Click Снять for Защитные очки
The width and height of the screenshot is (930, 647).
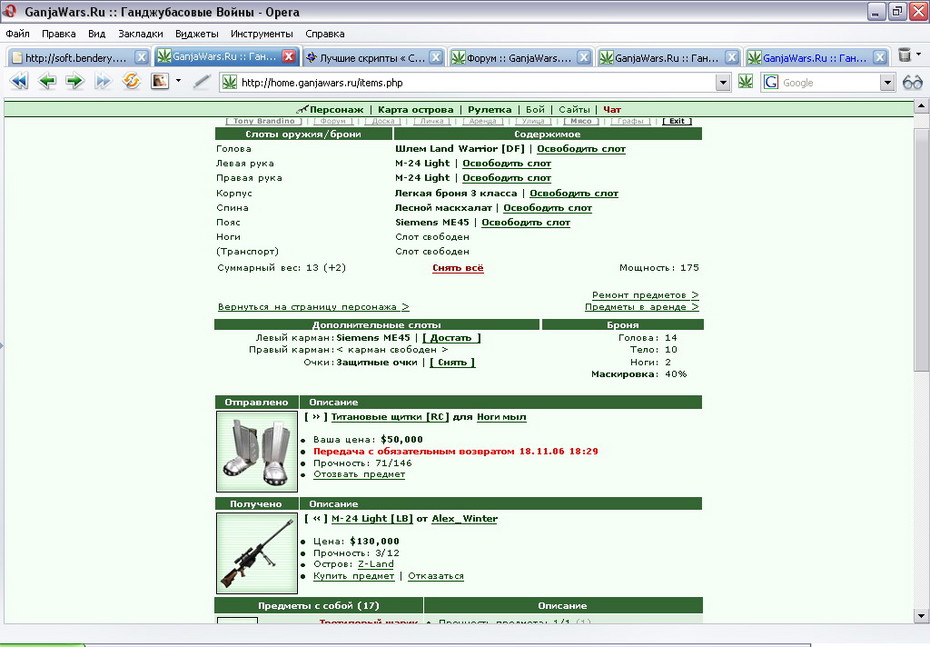coord(453,362)
